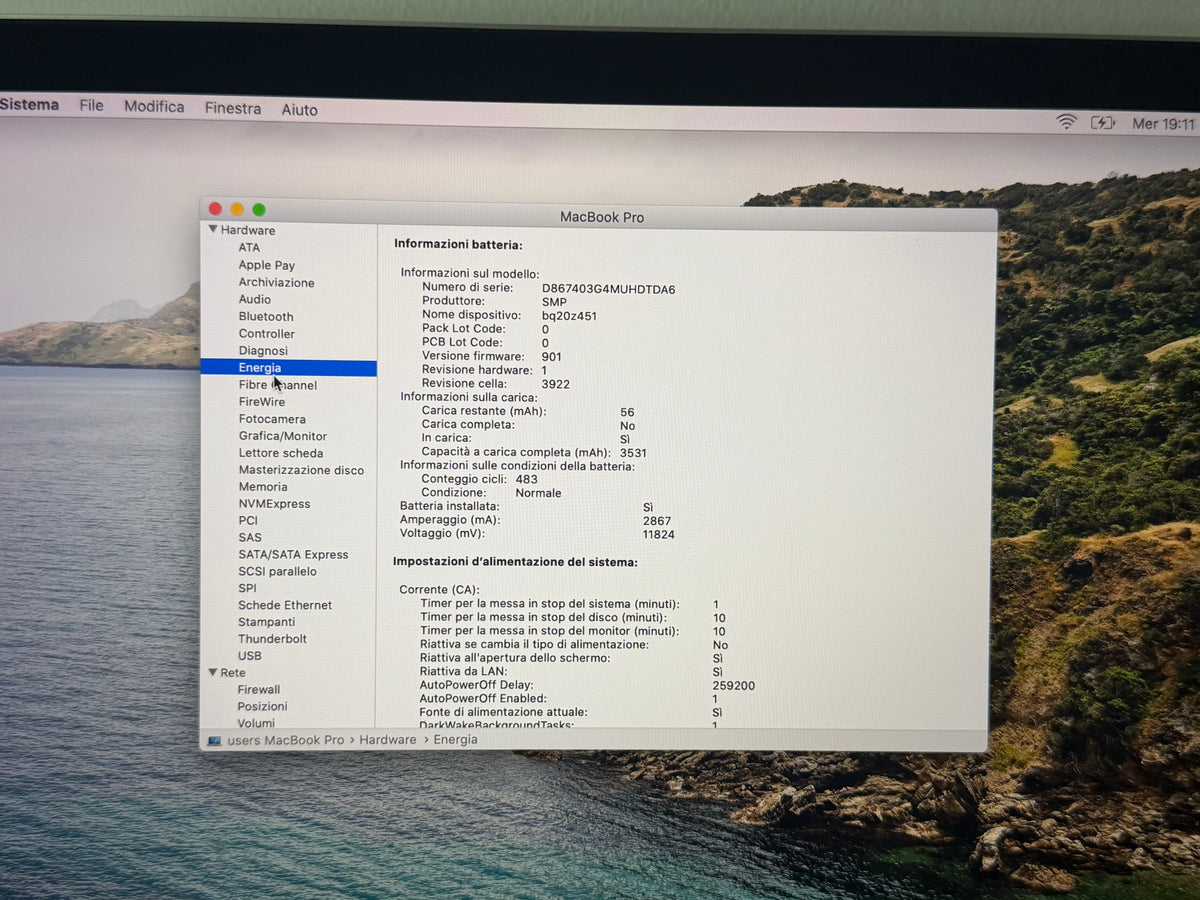Collapse the Hardware section triangle
The image size is (1200, 900).
(x=213, y=230)
